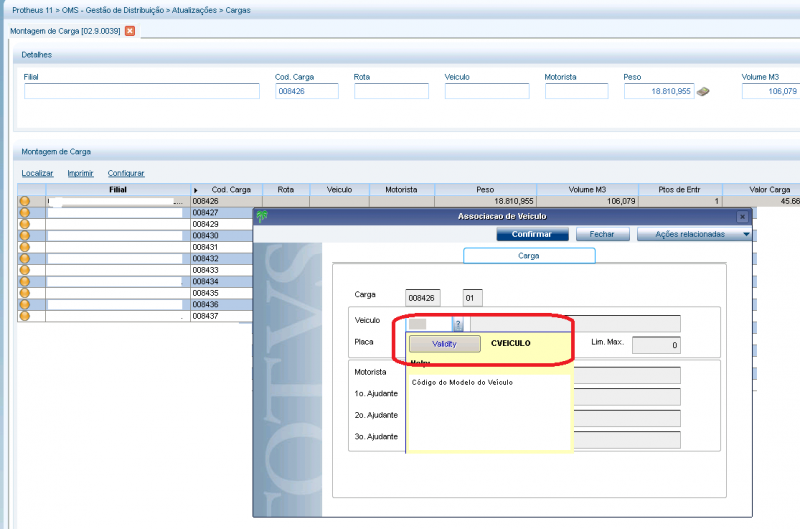Click the orange status icon for row 008436
Viewport: 800px width, 529px height.
24,305
